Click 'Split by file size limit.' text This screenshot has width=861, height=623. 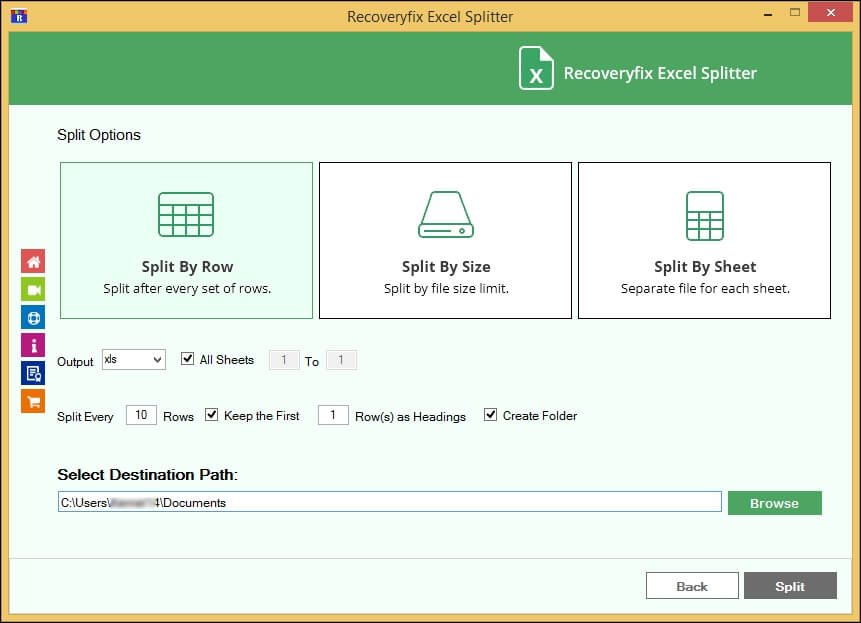pos(446,289)
